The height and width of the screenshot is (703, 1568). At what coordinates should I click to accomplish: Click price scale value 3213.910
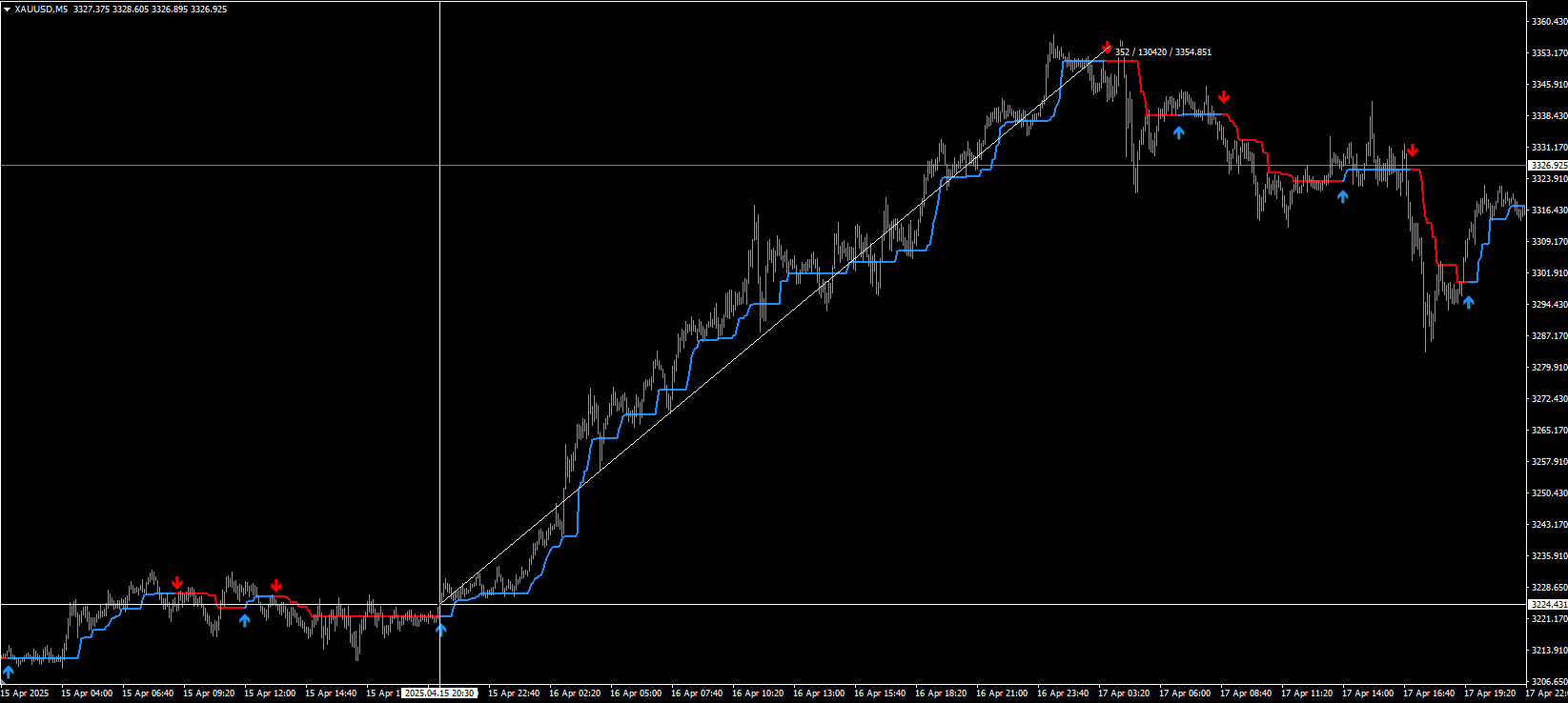pyautogui.click(x=1549, y=651)
